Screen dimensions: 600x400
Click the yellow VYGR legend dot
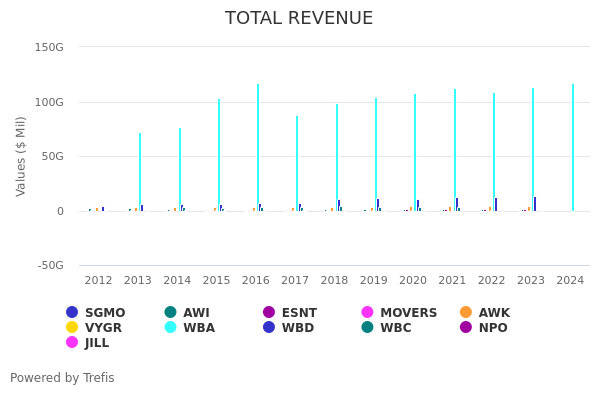click(x=72, y=328)
